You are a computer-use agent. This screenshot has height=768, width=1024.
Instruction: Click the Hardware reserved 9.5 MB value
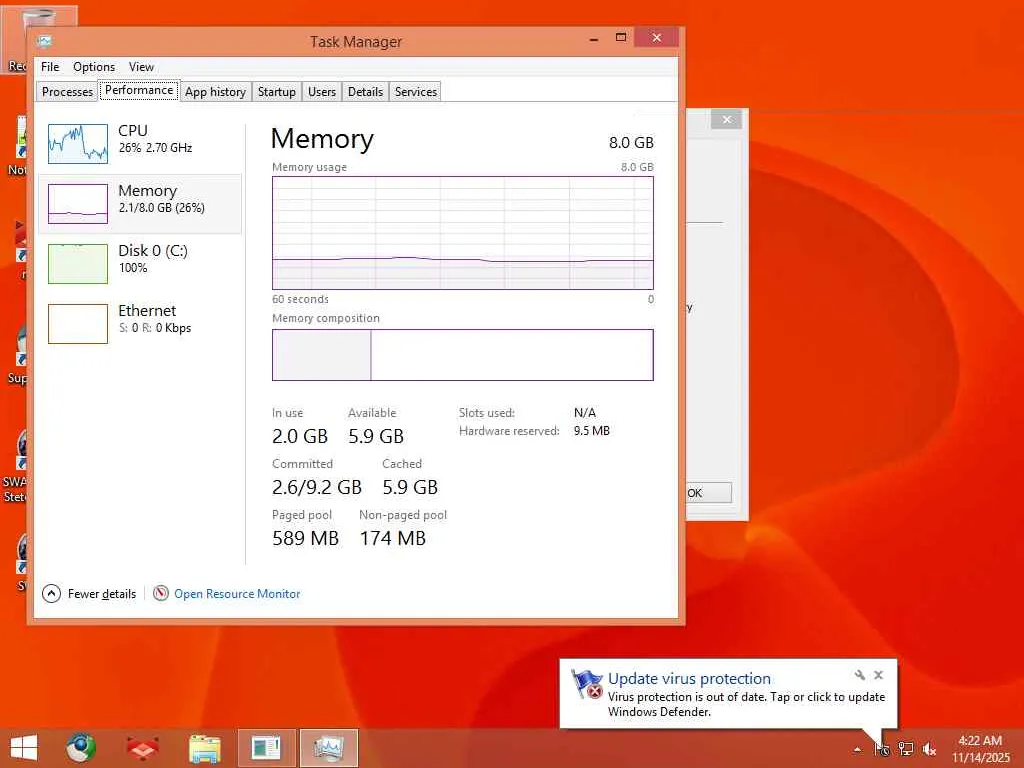click(592, 431)
